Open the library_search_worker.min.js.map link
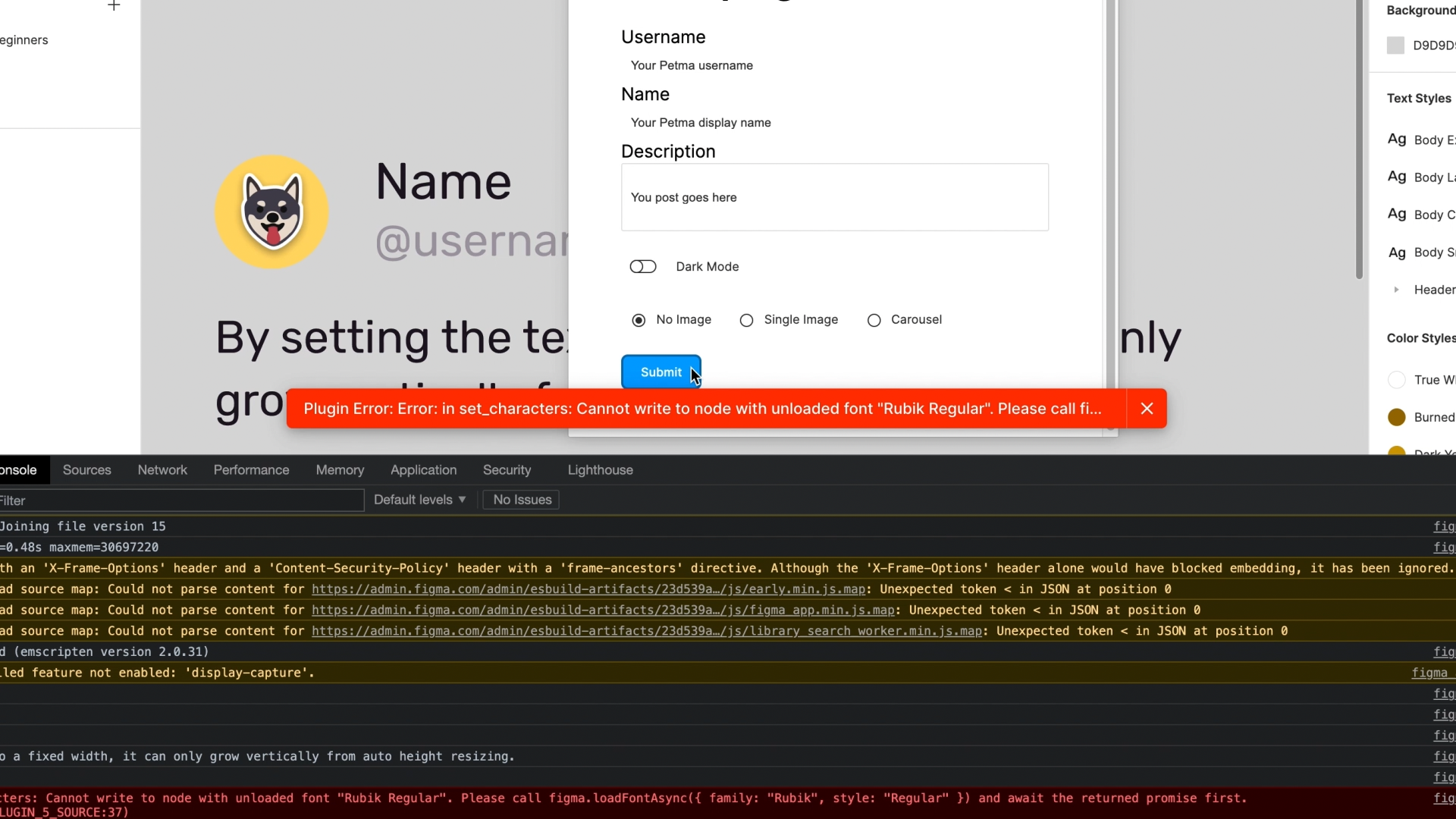Viewport: 1456px width, 819px height. (x=646, y=631)
